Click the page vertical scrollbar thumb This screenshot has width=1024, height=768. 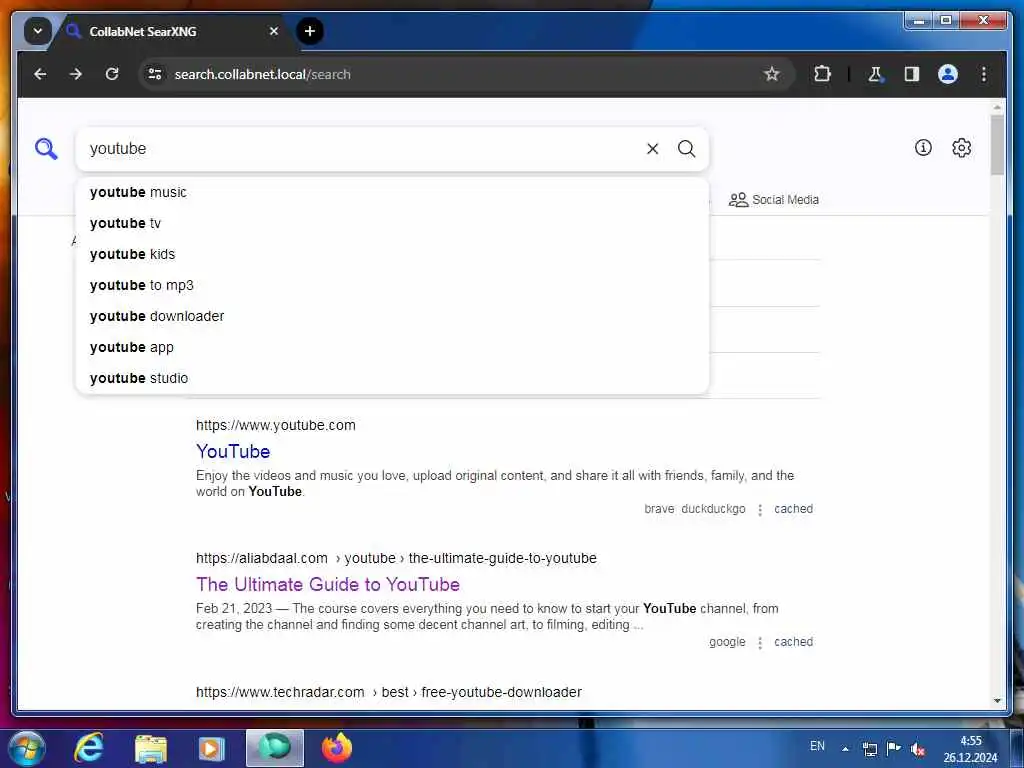point(997,145)
